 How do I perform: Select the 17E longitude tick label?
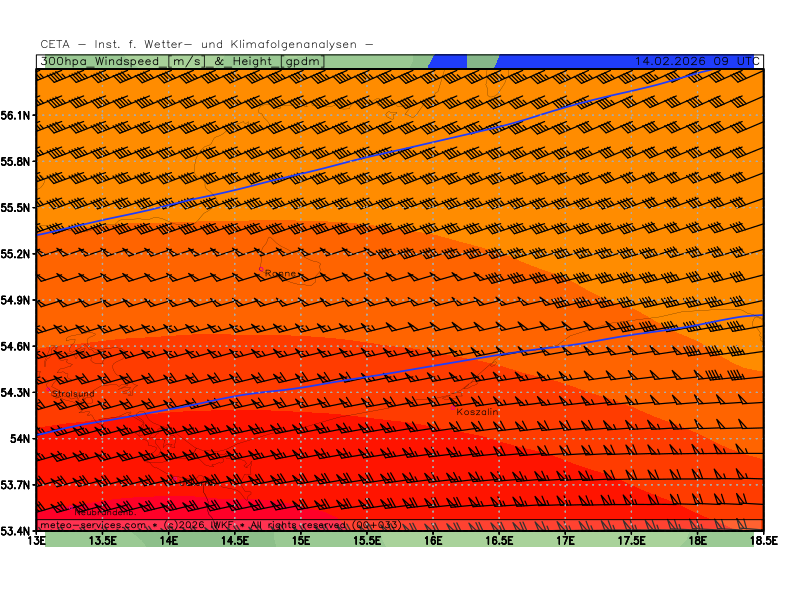click(x=565, y=540)
